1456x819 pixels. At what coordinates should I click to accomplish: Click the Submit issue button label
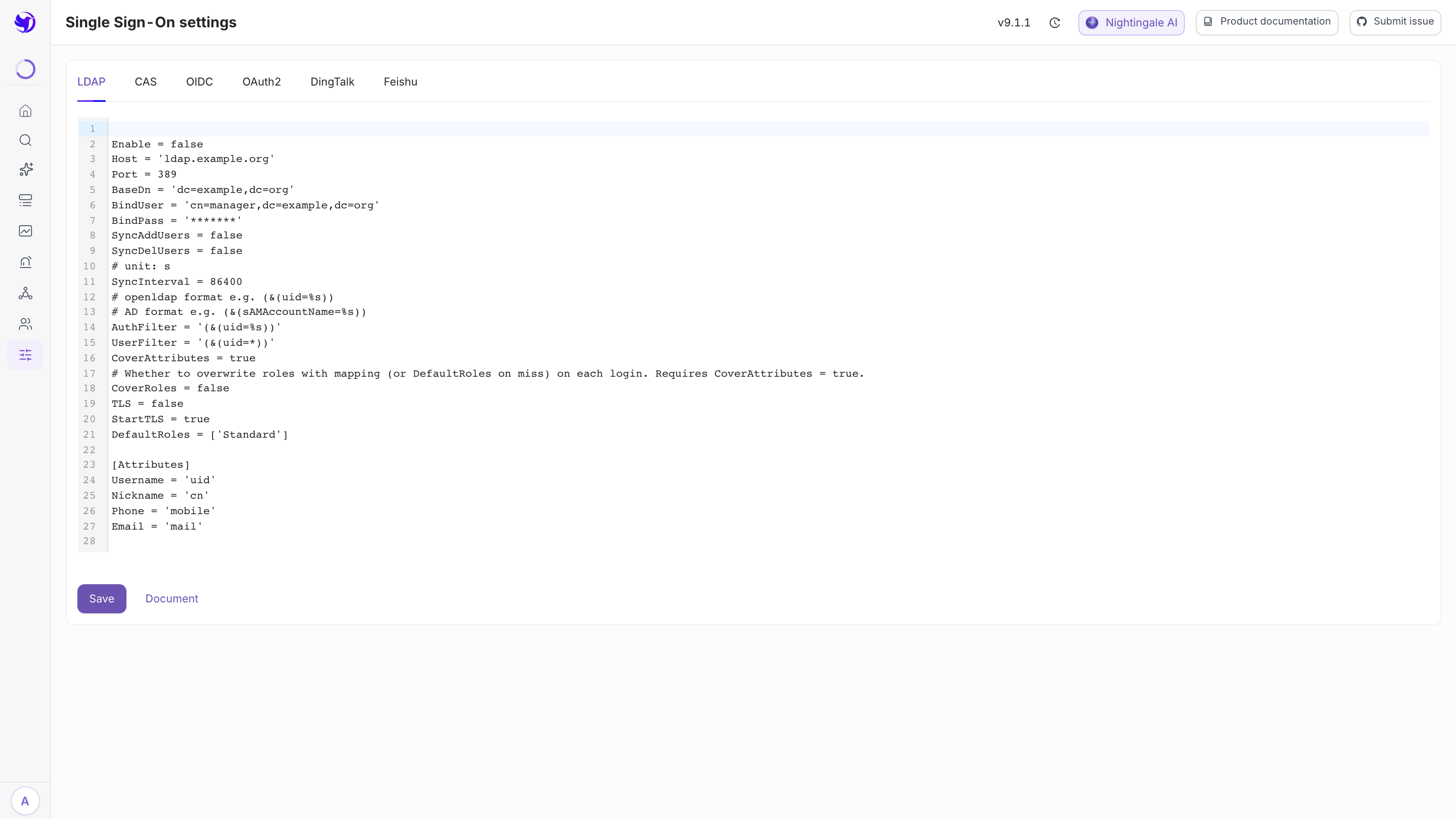point(1403,21)
